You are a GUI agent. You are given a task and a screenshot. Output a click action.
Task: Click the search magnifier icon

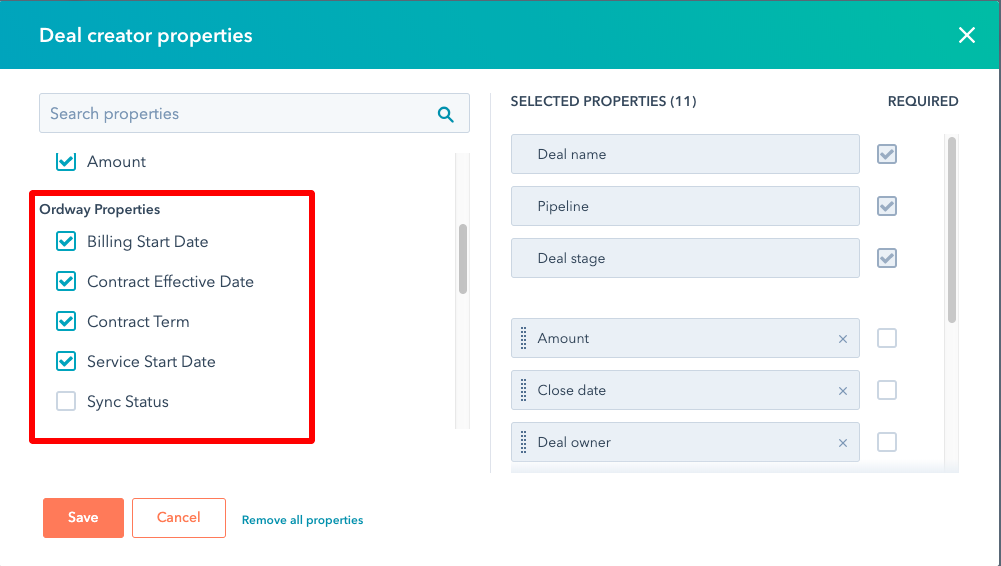tap(446, 114)
